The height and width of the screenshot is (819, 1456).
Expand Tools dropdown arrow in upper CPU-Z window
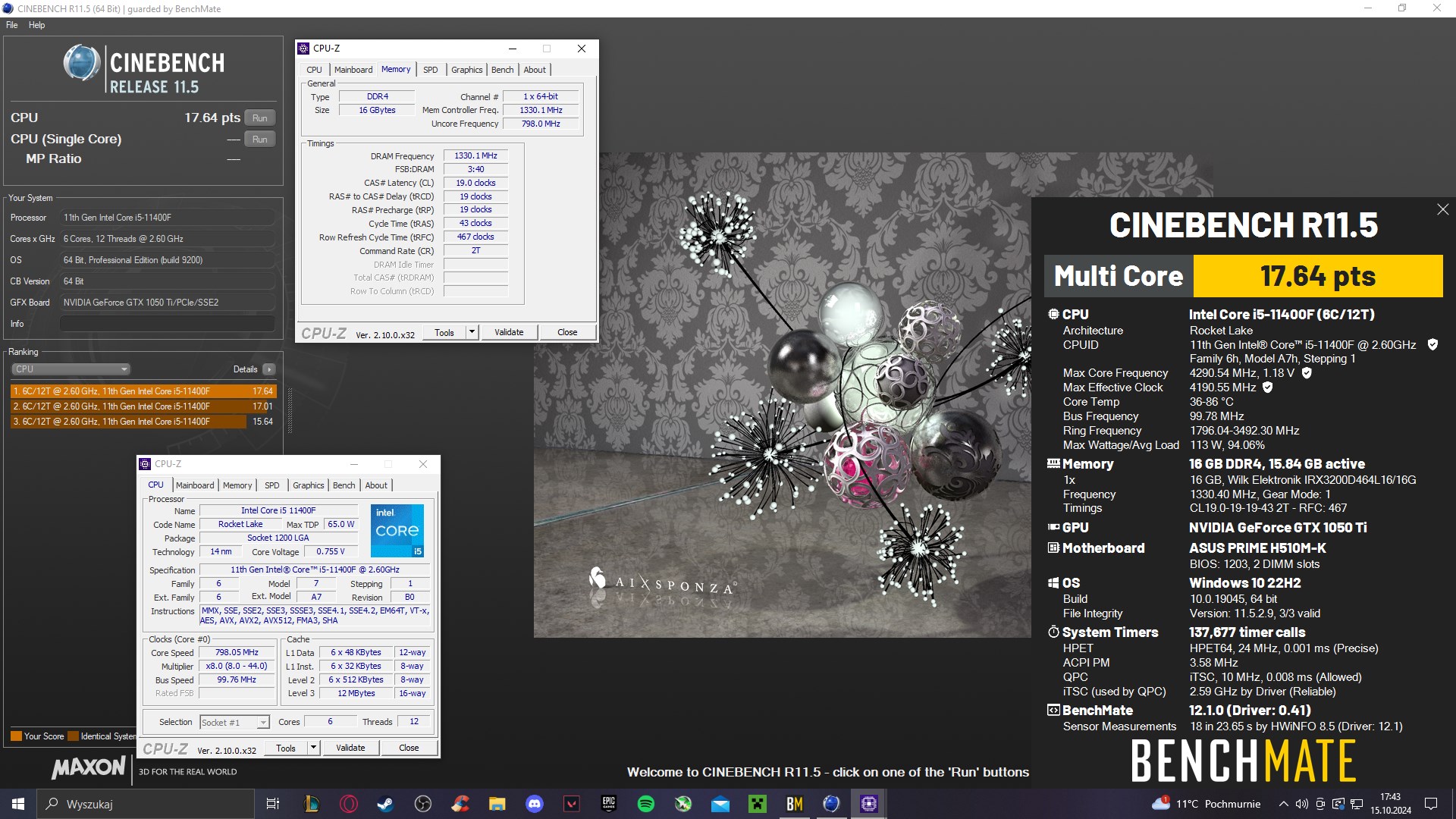(472, 332)
